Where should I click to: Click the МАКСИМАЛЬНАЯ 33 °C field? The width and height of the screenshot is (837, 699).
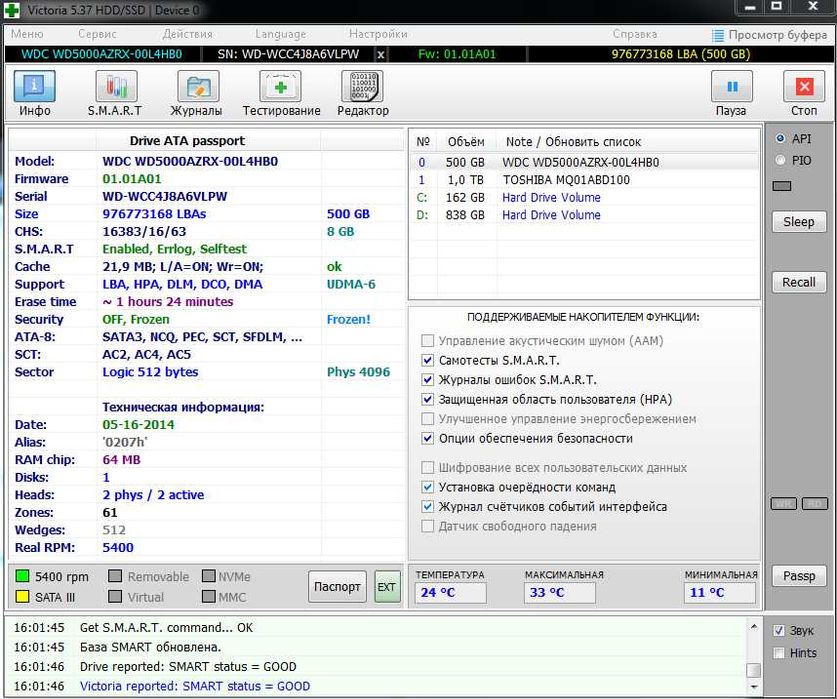click(559, 593)
